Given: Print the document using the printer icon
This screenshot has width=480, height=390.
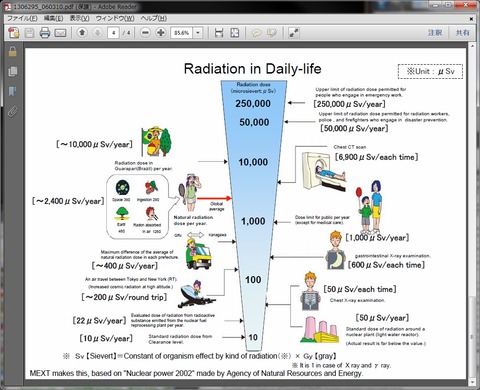Looking at the screenshot, I should pos(45,33).
